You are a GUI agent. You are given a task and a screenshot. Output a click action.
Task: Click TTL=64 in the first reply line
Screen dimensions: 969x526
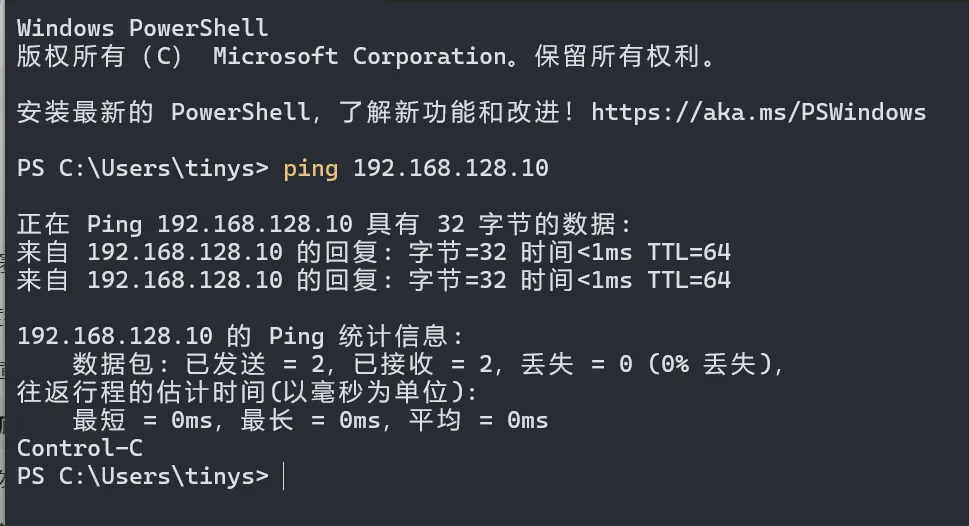(x=688, y=252)
